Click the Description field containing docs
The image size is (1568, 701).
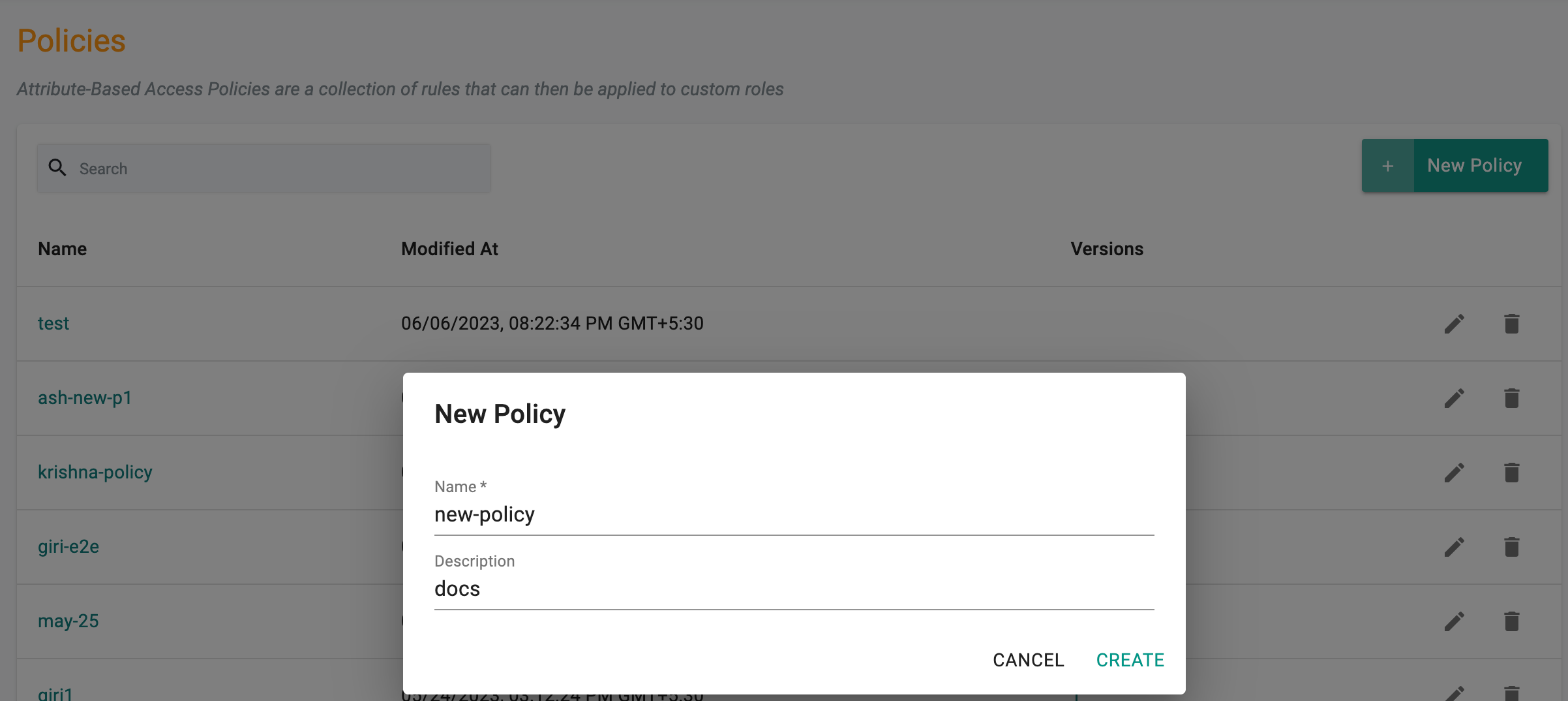(794, 589)
